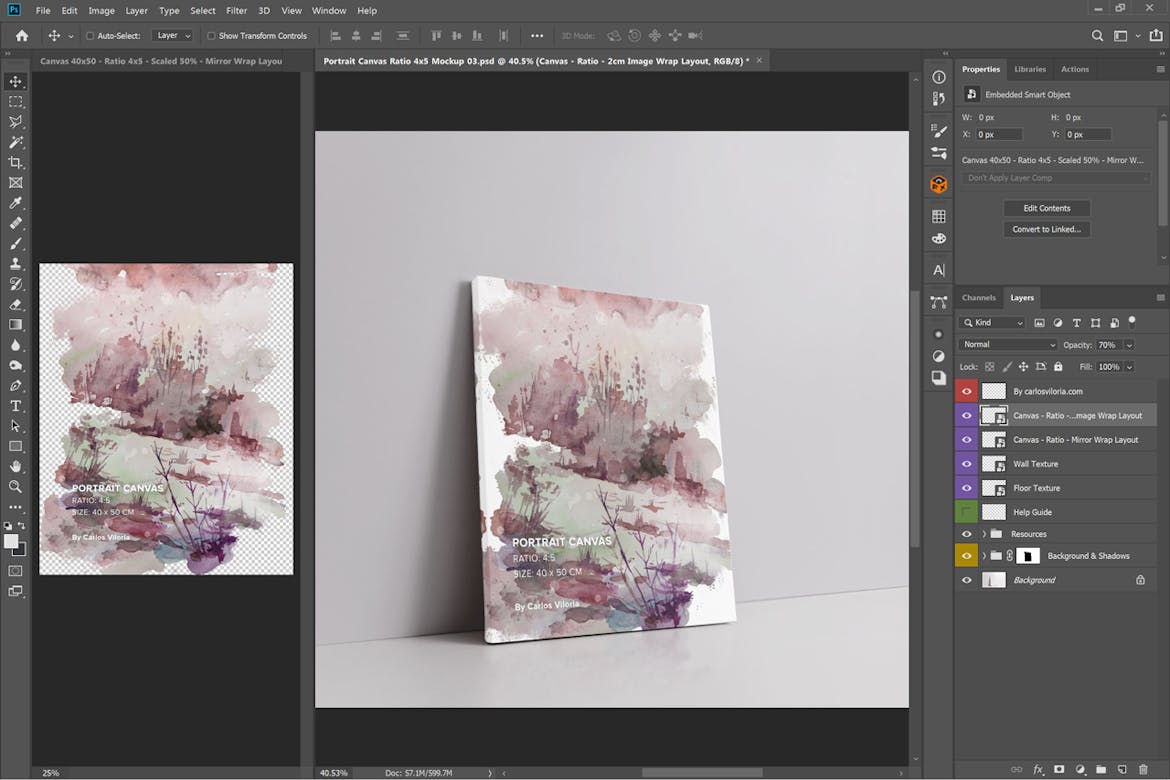Screen dimensions: 1170x780
Task: Open the Character panel icon
Action: 937,269
